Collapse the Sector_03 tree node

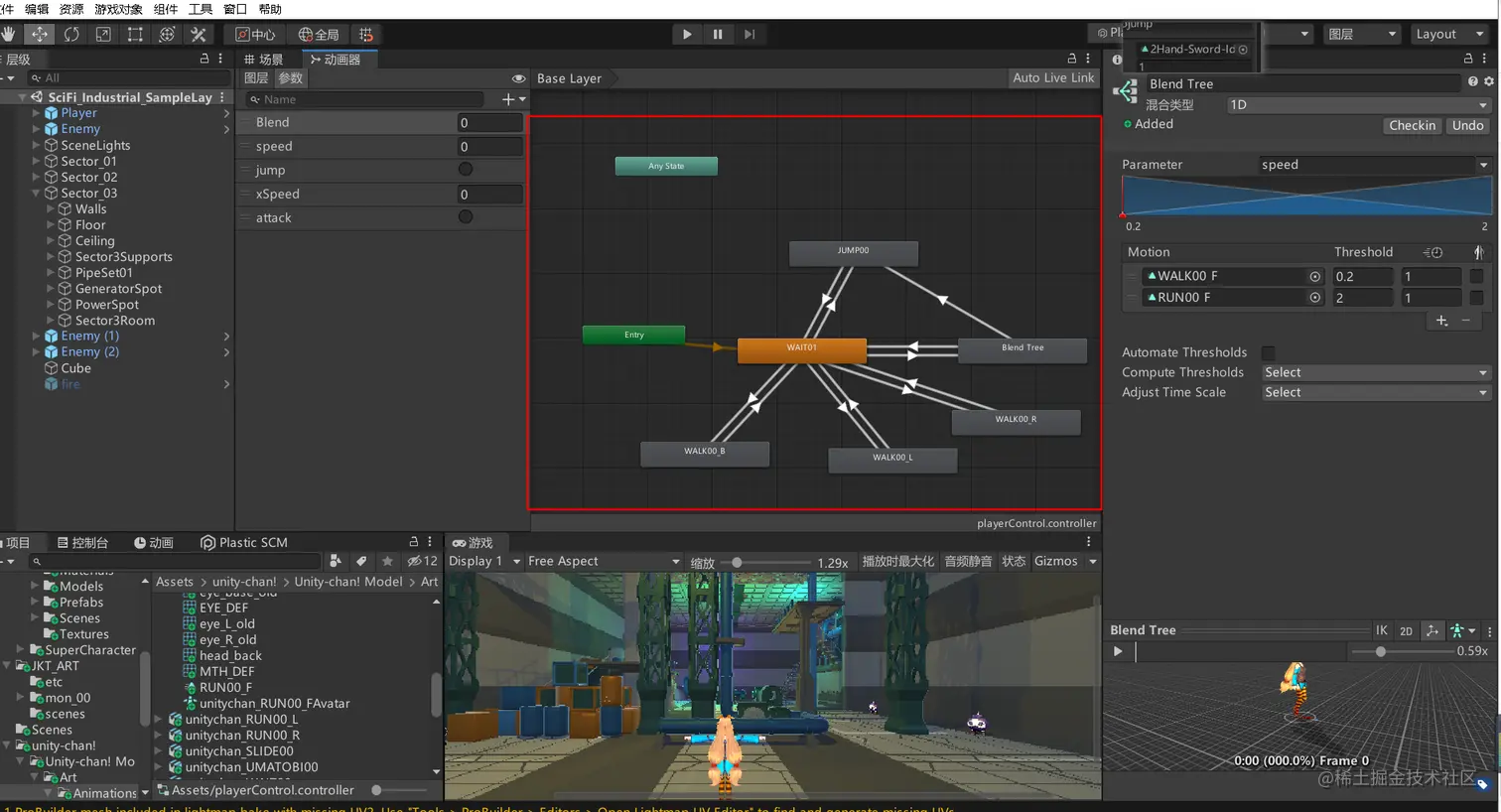pos(36,193)
